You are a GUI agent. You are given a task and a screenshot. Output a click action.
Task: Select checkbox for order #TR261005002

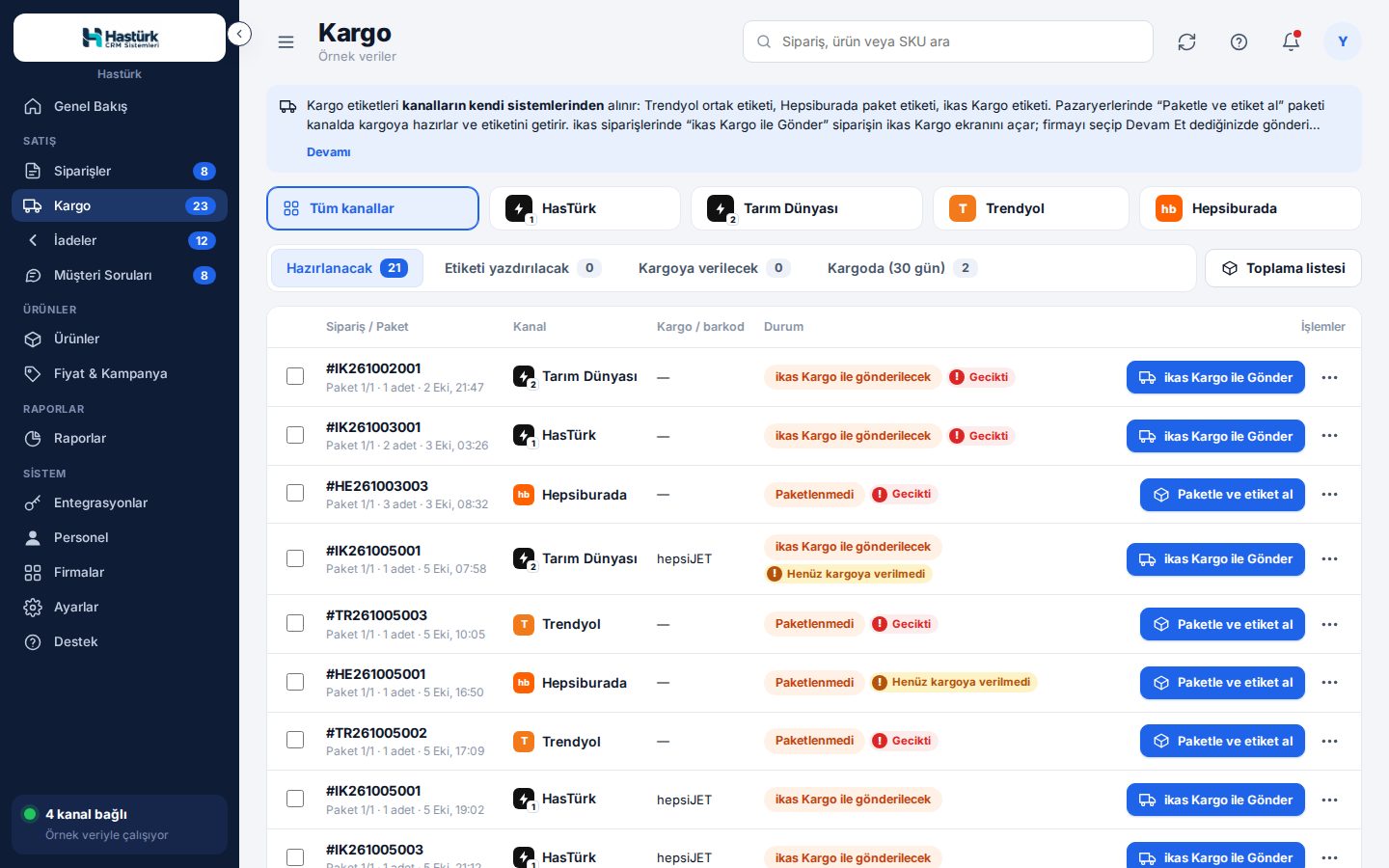click(295, 740)
